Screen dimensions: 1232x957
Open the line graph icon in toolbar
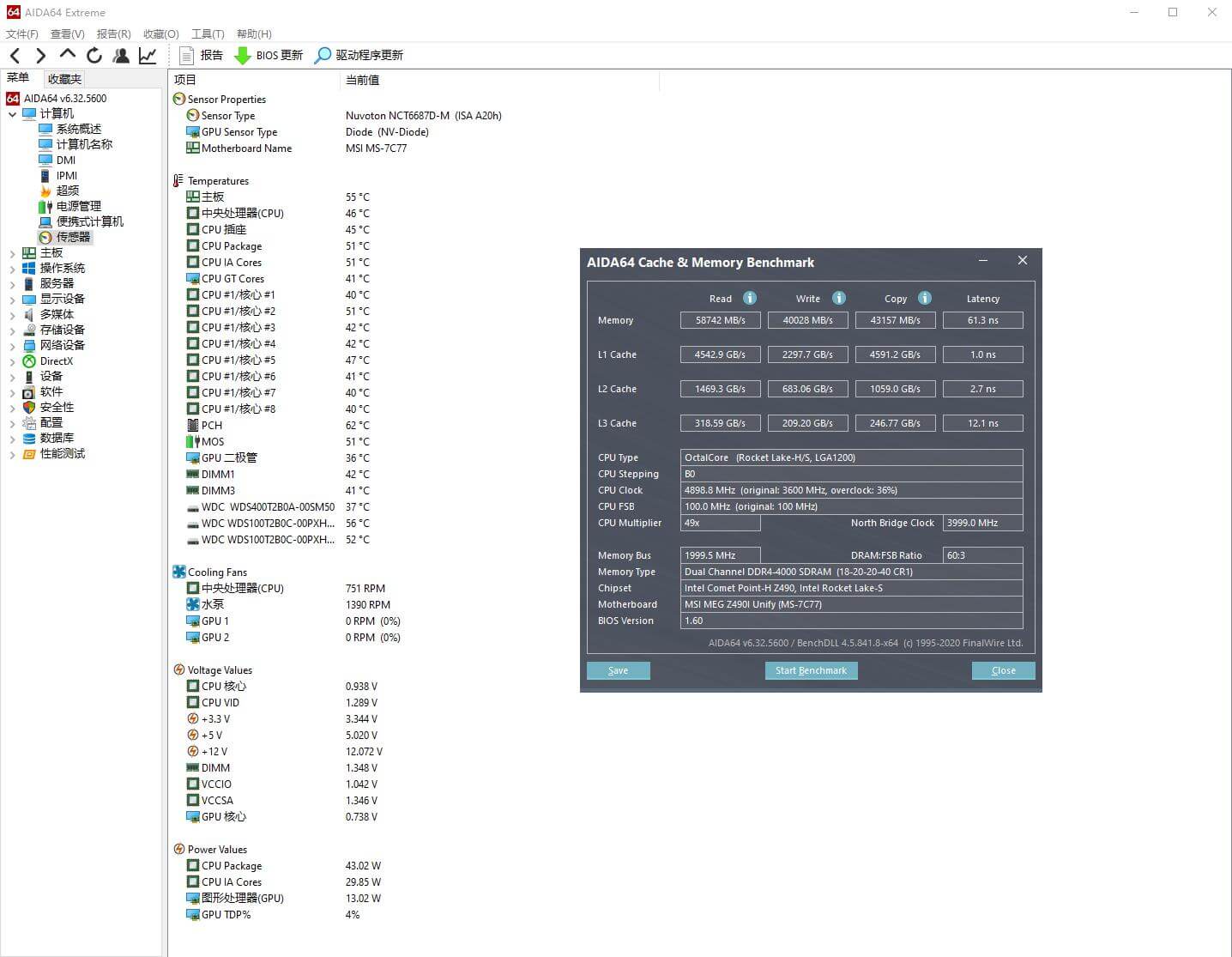pyautogui.click(x=148, y=56)
